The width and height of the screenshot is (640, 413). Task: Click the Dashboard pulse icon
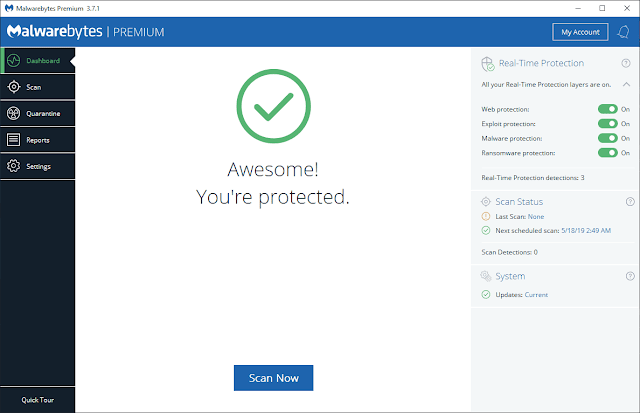tap(13, 60)
